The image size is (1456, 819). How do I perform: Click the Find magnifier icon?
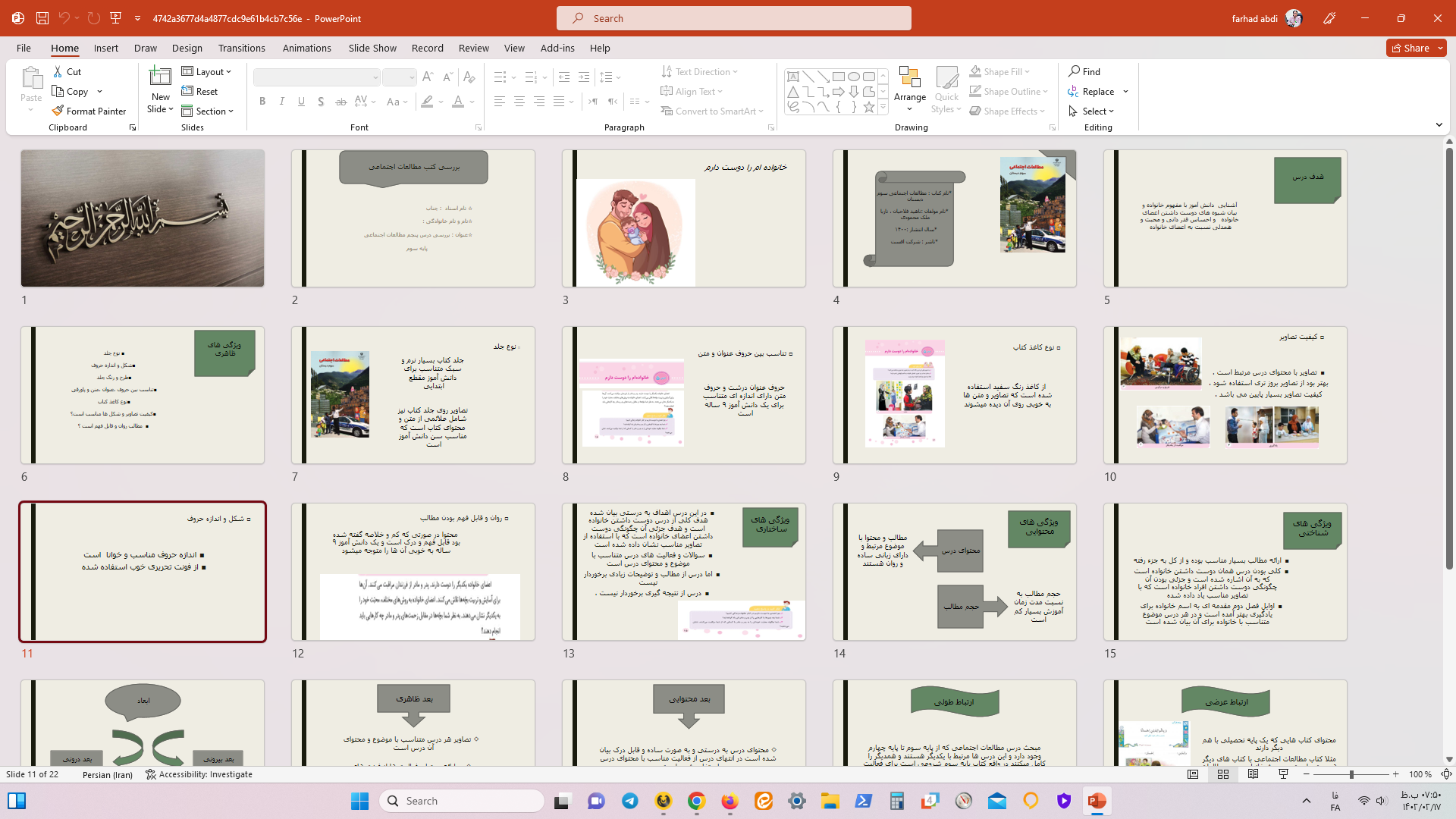point(1075,71)
